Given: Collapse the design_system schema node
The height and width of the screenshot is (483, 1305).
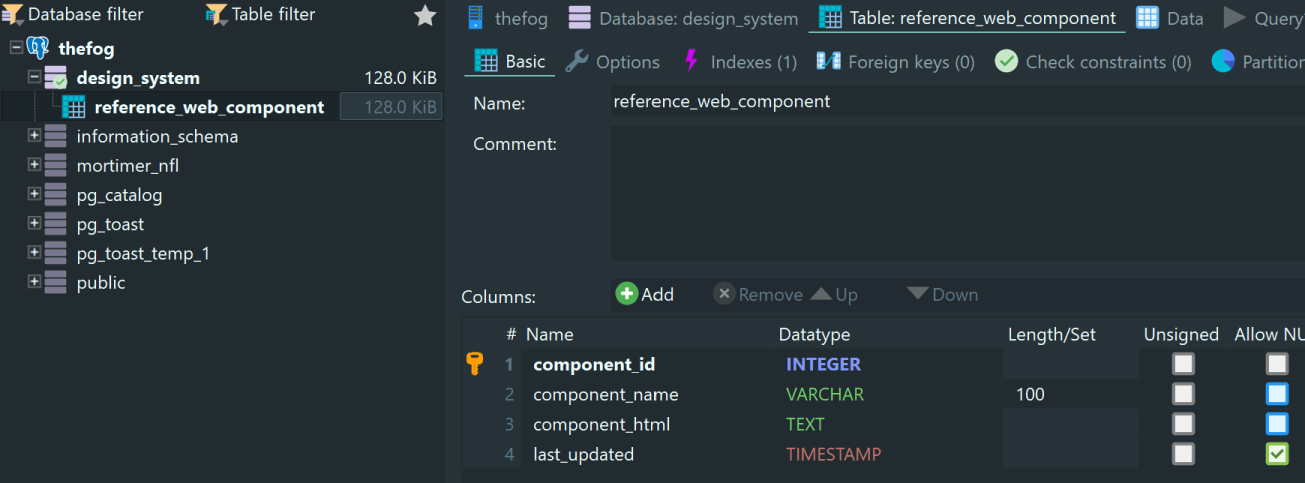Looking at the screenshot, I should tap(34, 77).
